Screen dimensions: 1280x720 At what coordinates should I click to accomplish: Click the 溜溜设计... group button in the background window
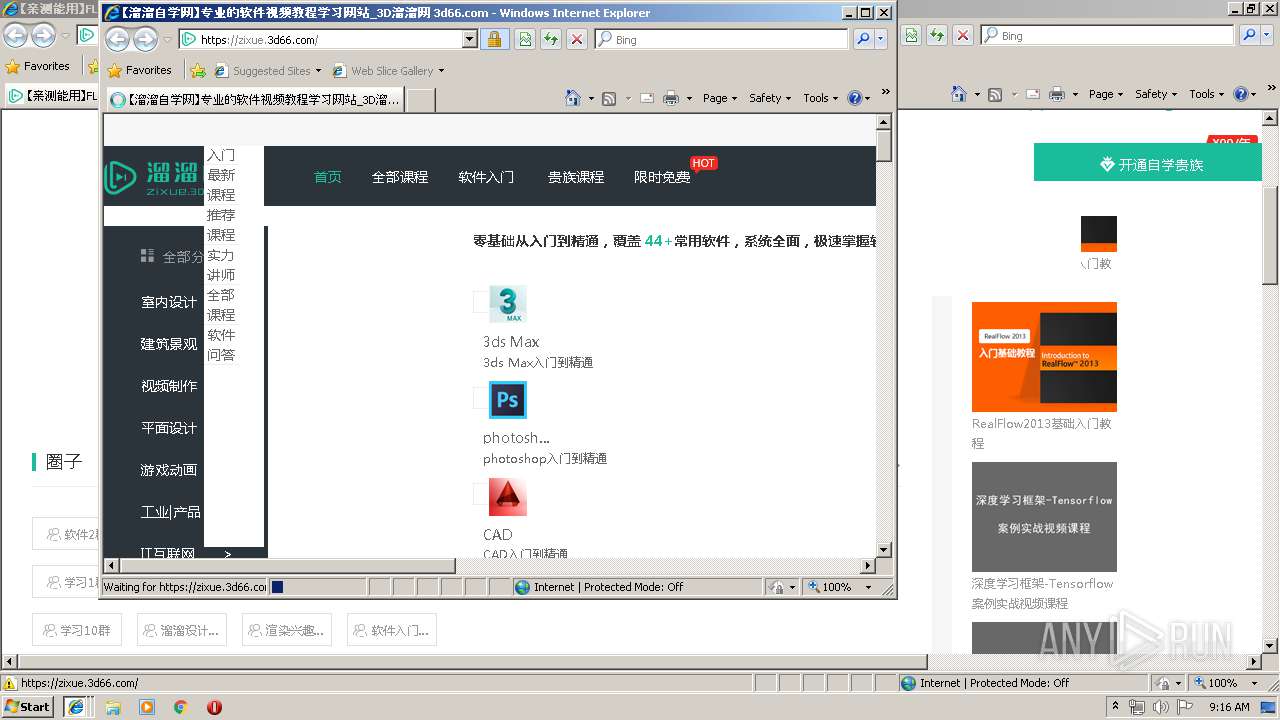click(x=182, y=631)
